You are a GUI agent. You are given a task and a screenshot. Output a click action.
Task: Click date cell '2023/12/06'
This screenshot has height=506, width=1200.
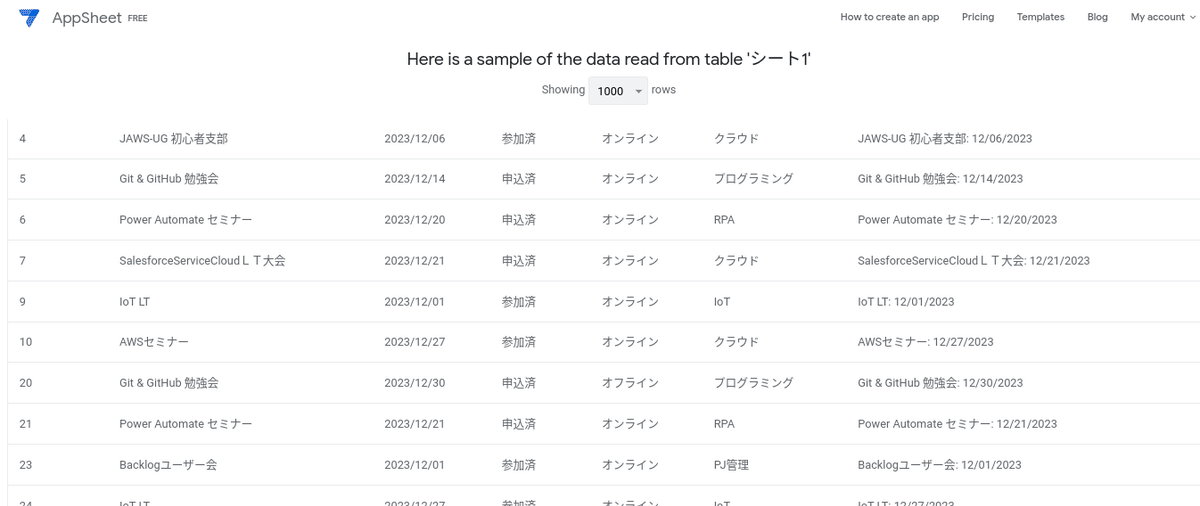pos(414,139)
